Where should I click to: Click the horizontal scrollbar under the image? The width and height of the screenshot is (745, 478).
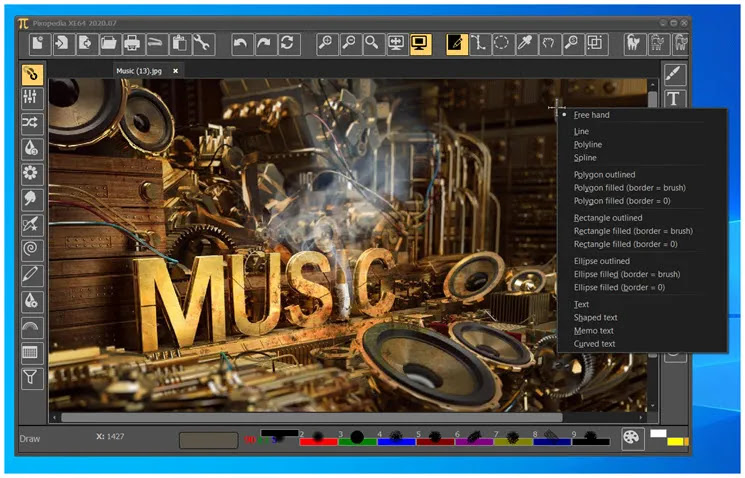pos(312,418)
